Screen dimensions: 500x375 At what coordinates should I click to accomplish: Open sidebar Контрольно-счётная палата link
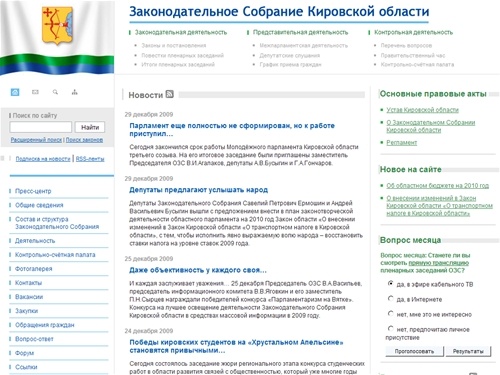55,255
